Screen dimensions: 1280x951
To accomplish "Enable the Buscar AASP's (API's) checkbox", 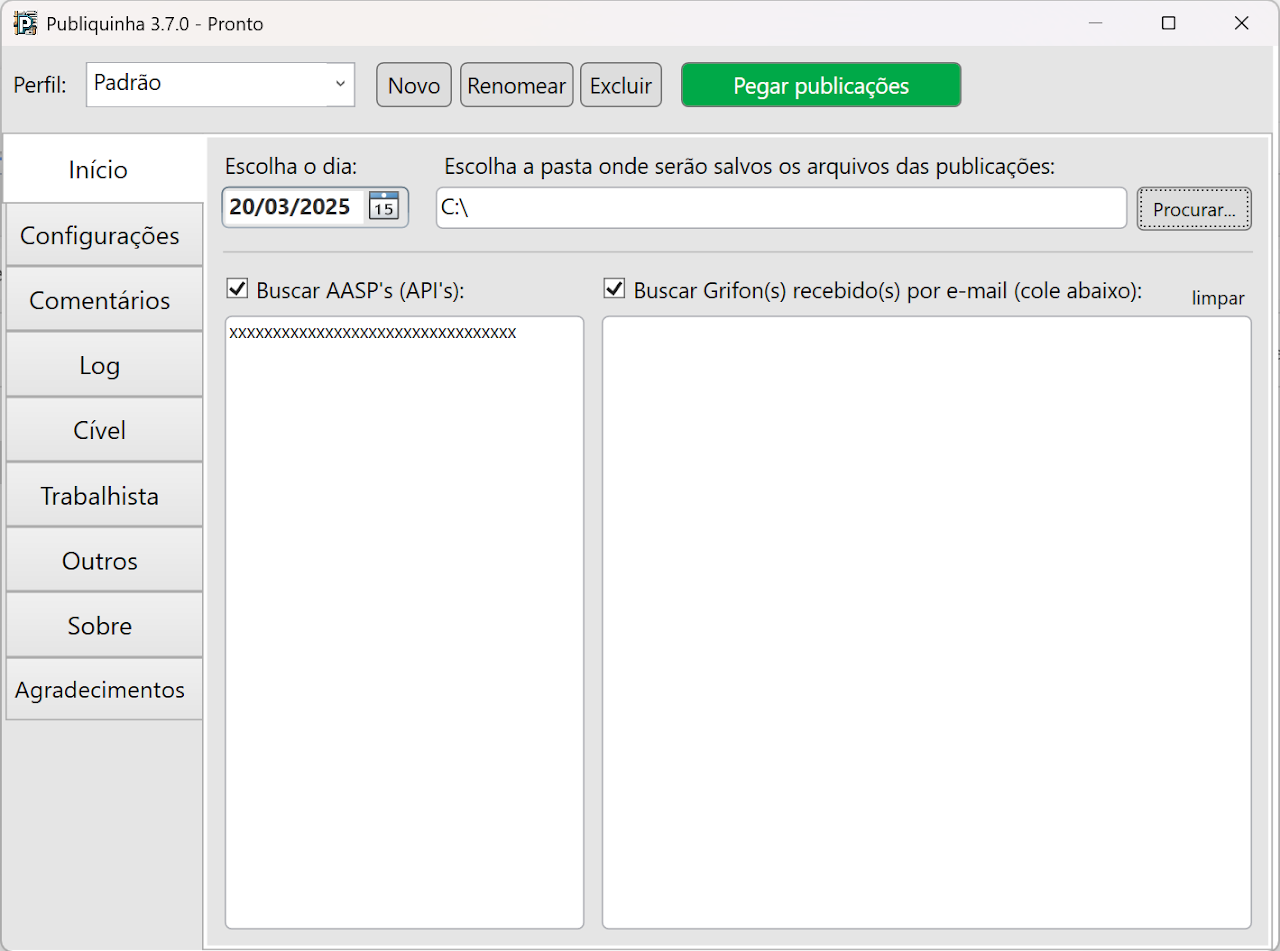I will point(237,289).
